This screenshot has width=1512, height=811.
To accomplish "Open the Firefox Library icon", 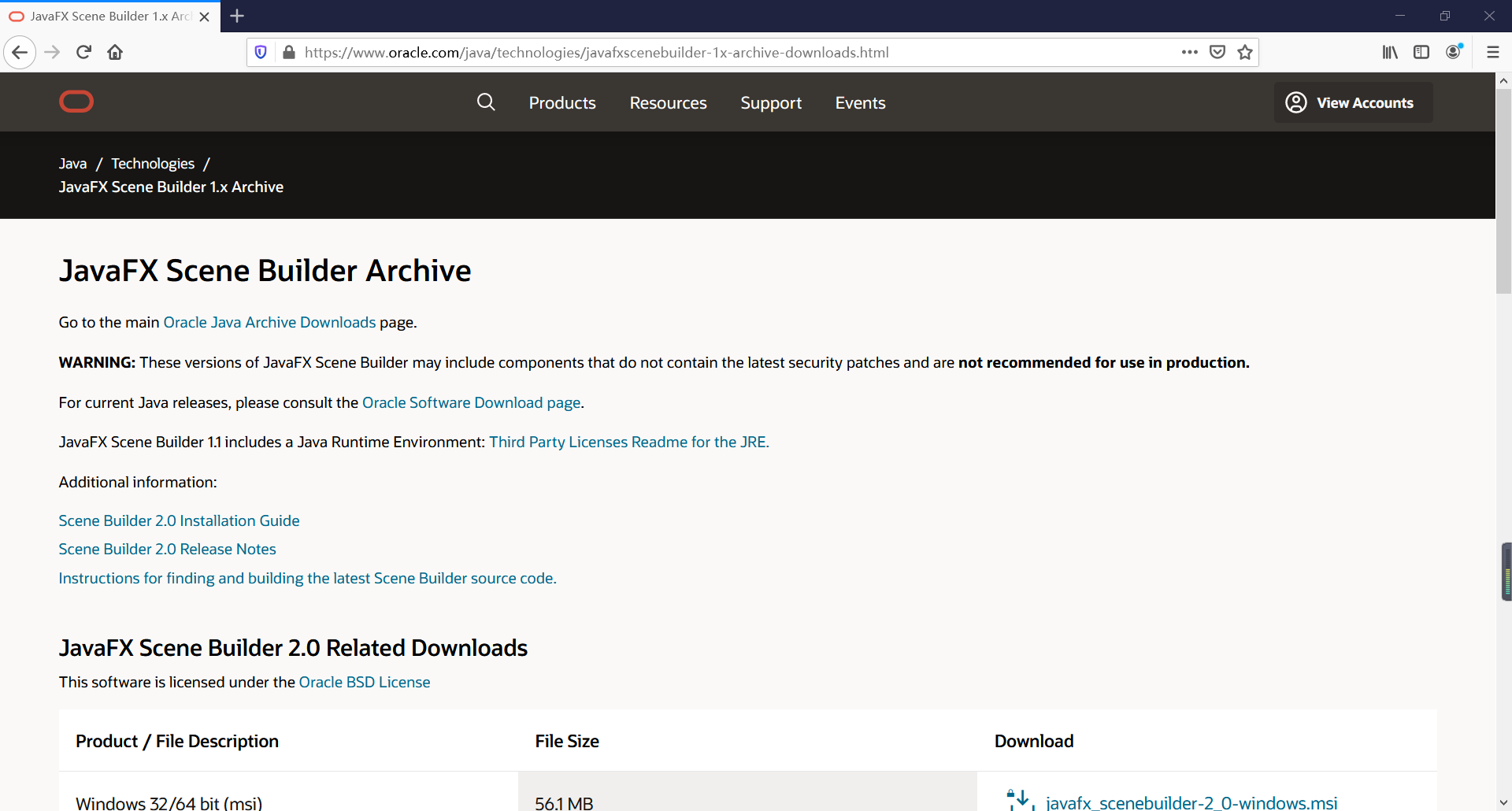I will click(1390, 52).
